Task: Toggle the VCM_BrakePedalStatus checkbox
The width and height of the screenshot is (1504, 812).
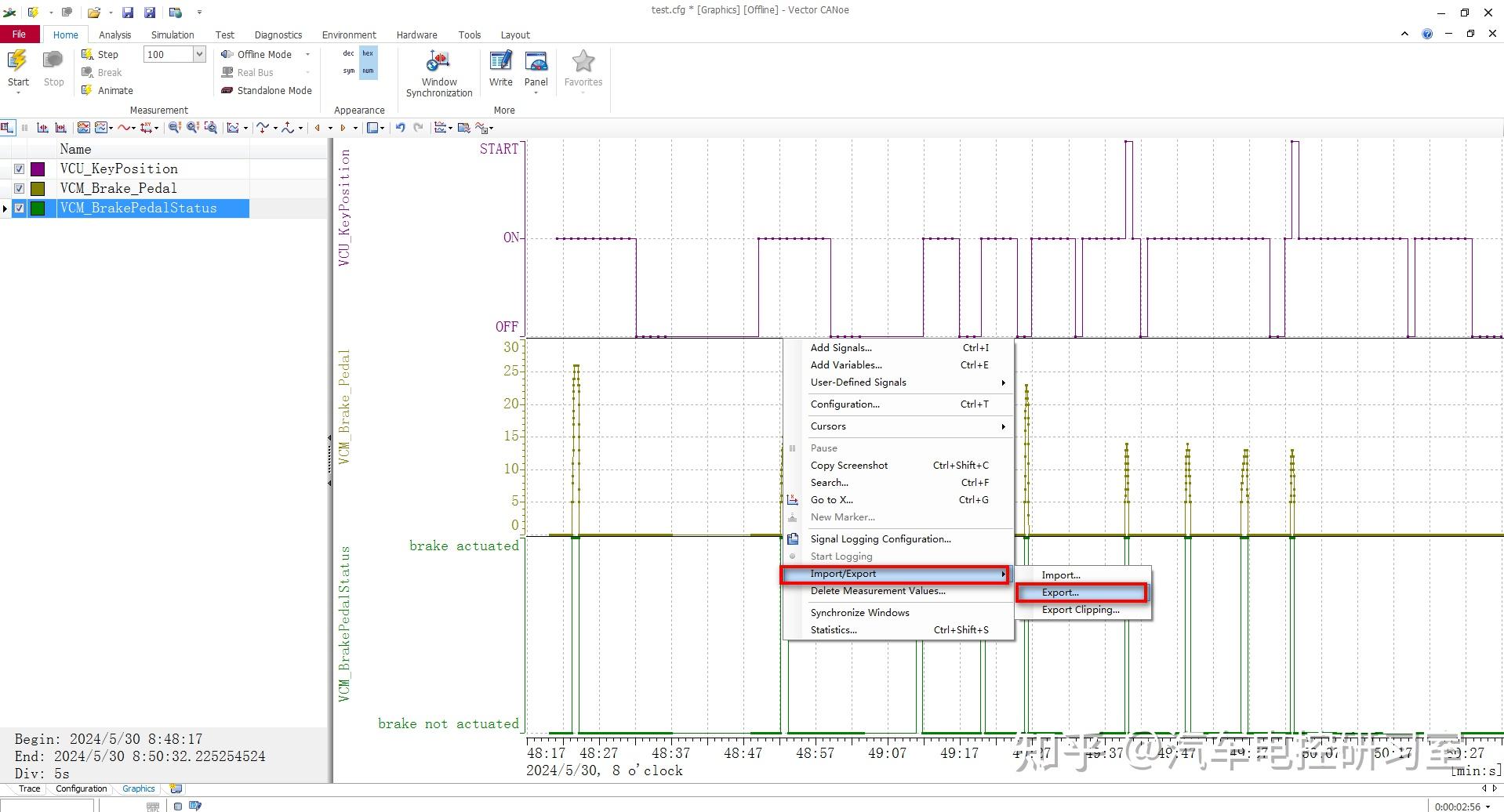Action: pos(20,208)
